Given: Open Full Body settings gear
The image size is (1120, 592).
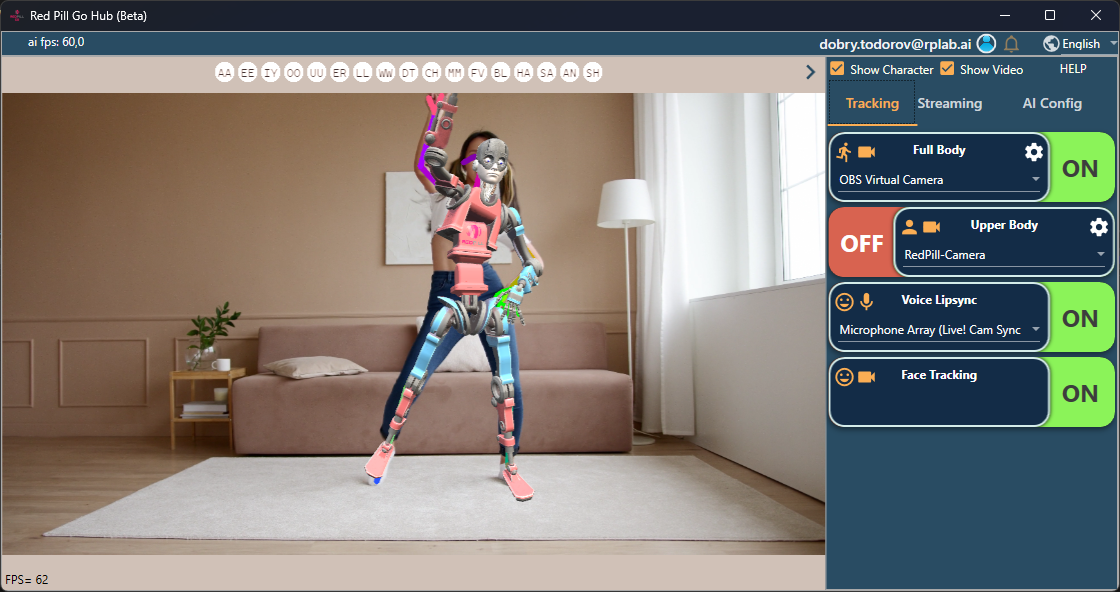Looking at the screenshot, I should click(x=1034, y=152).
